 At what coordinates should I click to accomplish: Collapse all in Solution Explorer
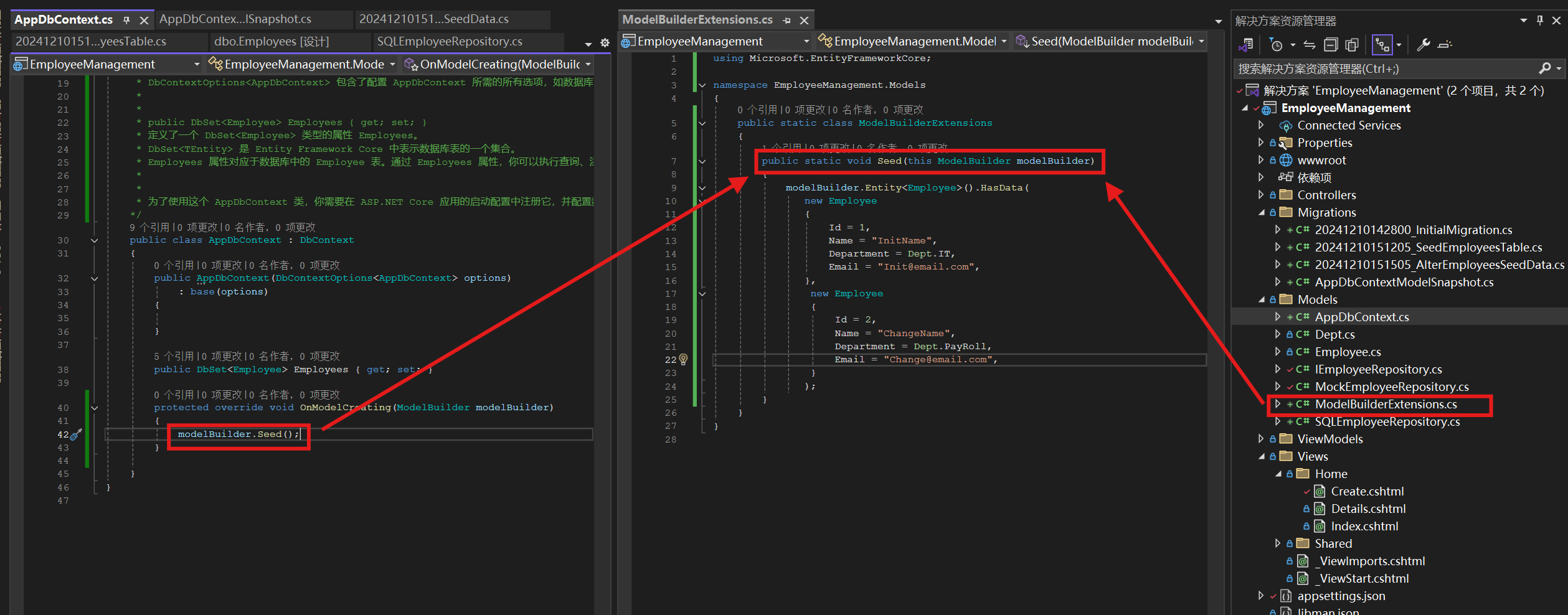point(1331,45)
